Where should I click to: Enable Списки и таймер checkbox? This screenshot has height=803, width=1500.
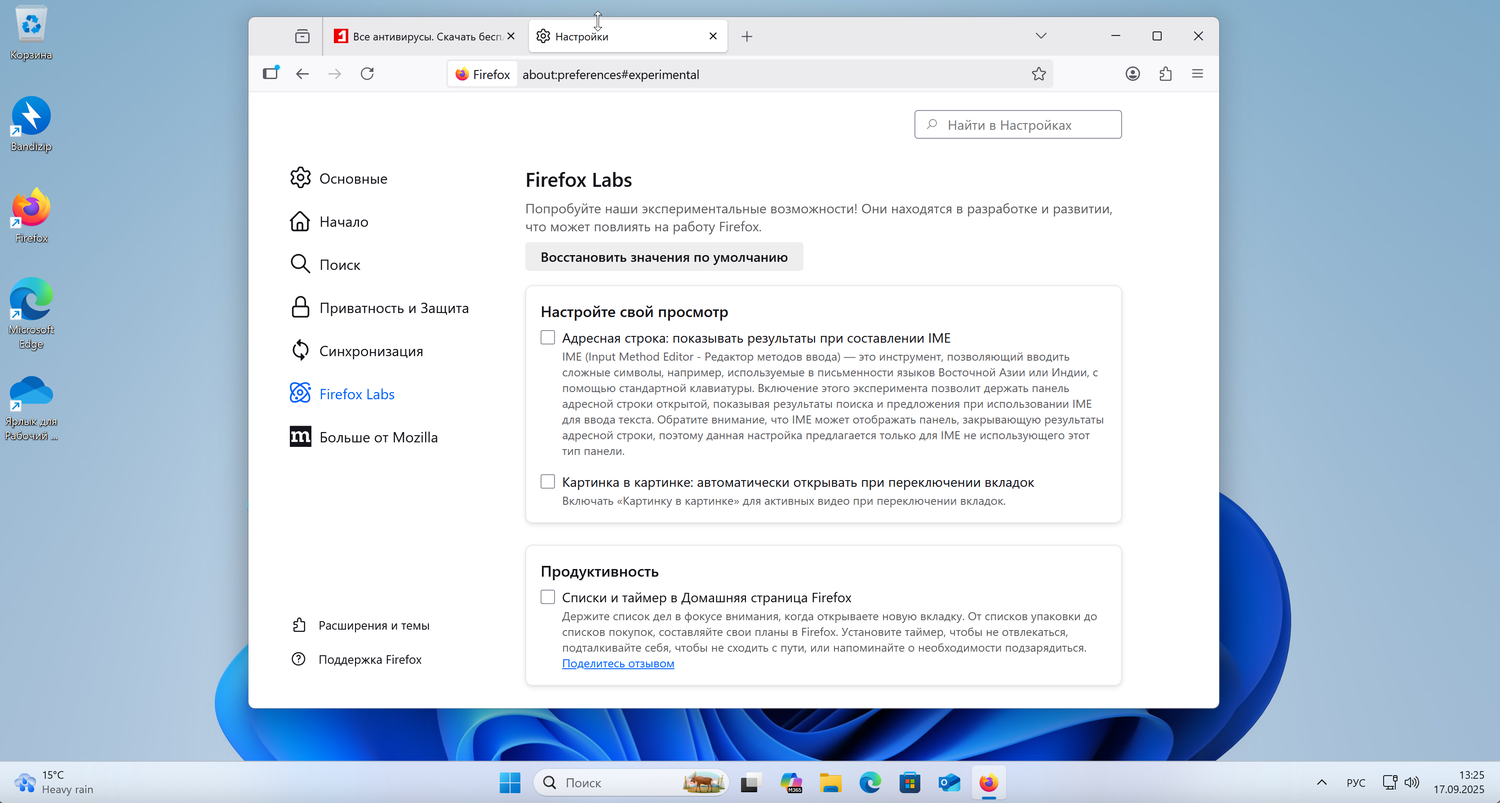tap(548, 597)
